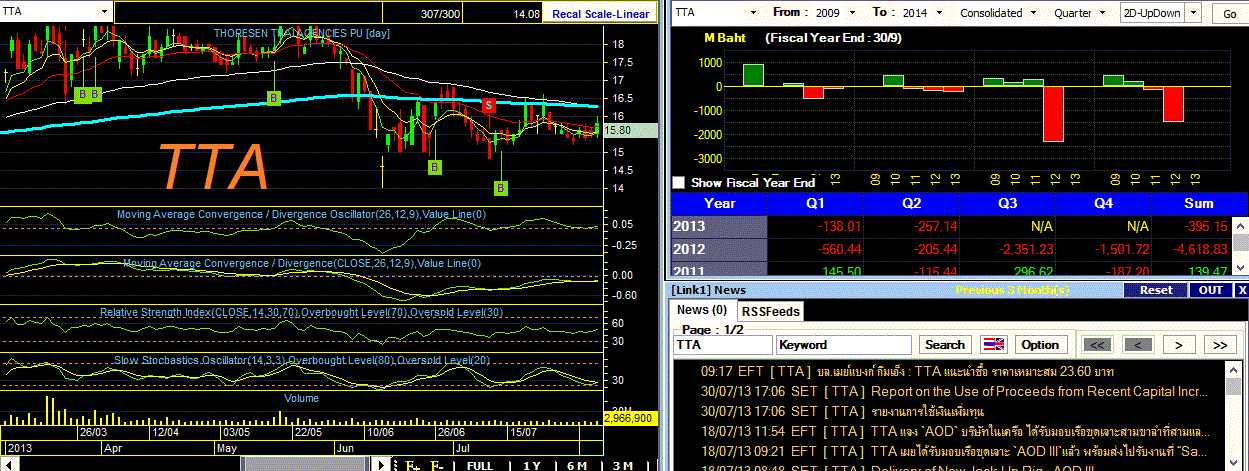Screen dimensions: 1249x471
Task: Click the 15.80 current price label
Action: (x=631, y=130)
